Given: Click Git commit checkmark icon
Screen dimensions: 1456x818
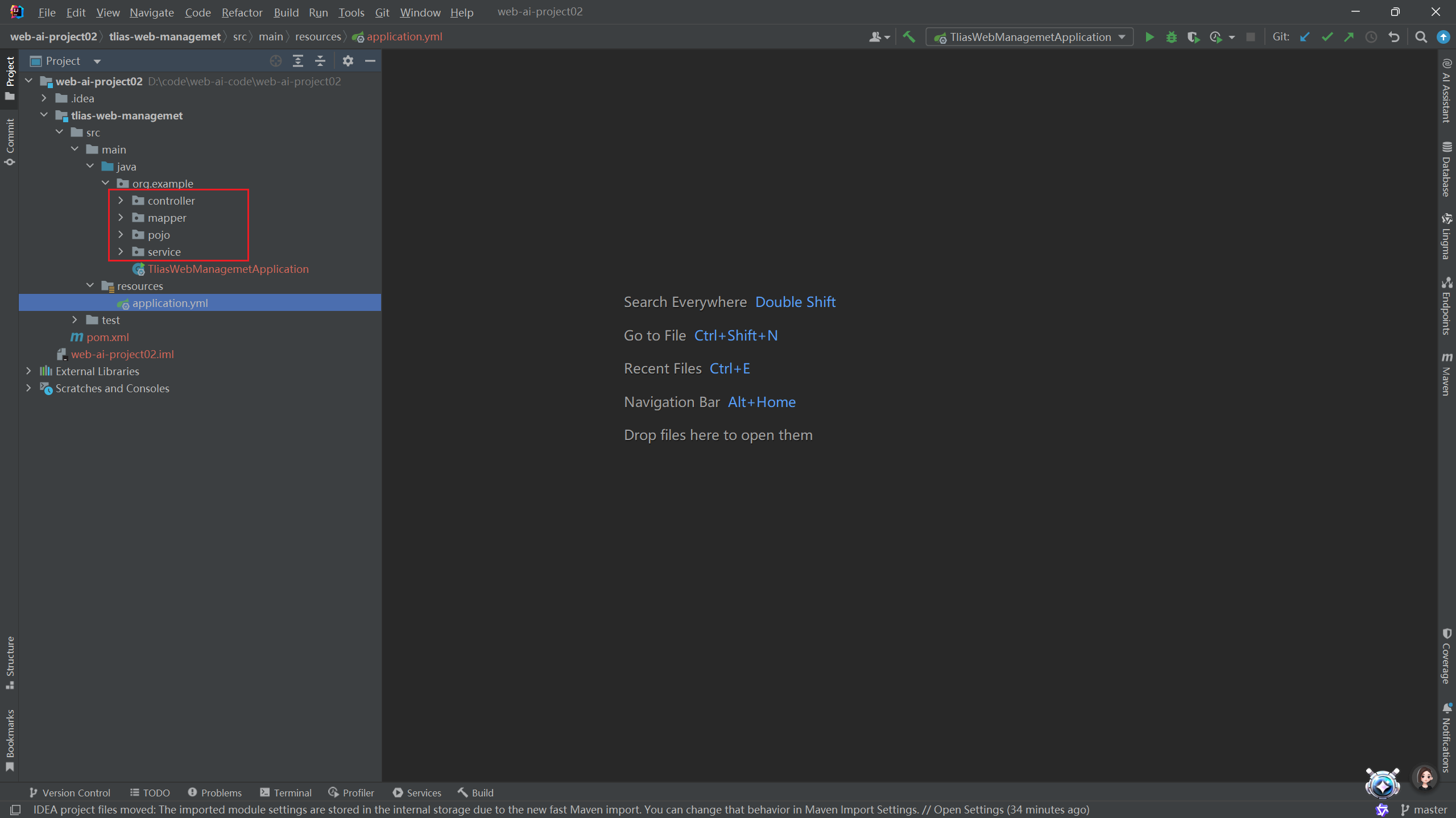Looking at the screenshot, I should coord(1327,37).
